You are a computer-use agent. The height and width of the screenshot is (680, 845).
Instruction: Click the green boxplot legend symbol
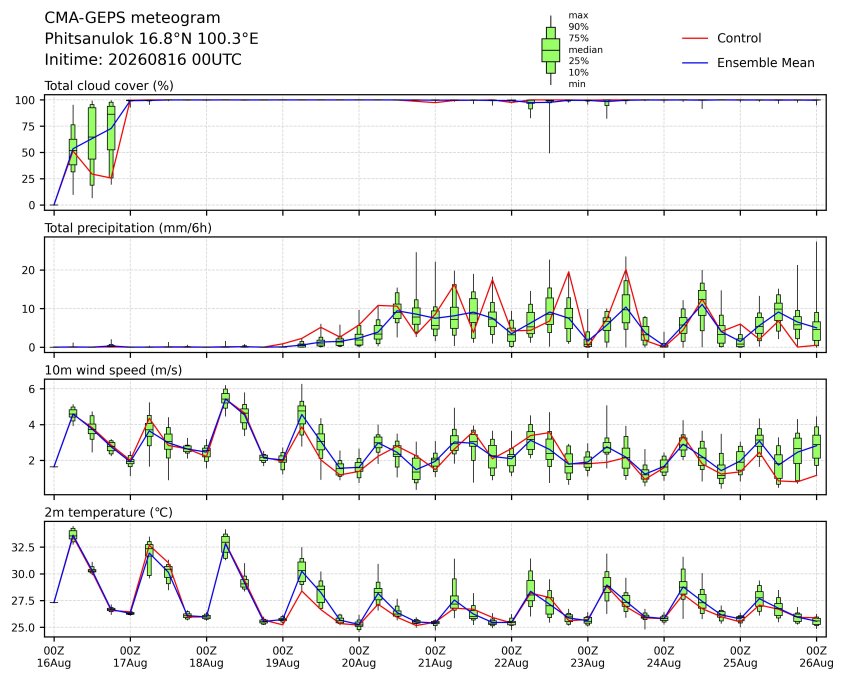pos(550,50)
